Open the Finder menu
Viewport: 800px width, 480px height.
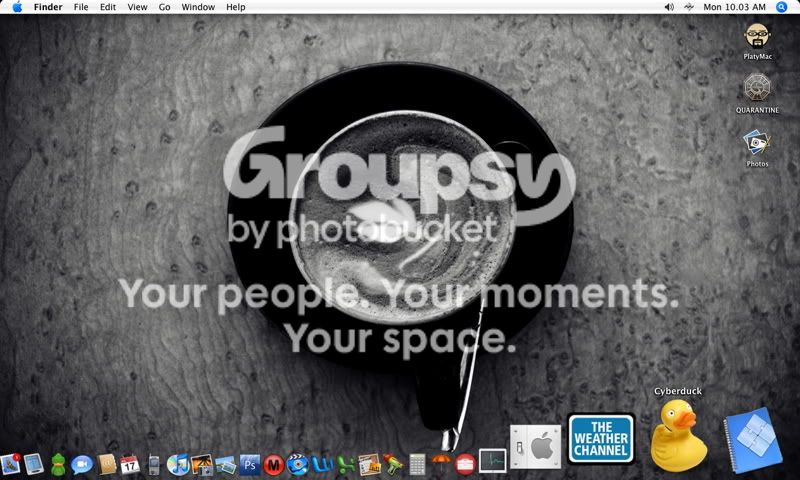click(x=48, y=7)
